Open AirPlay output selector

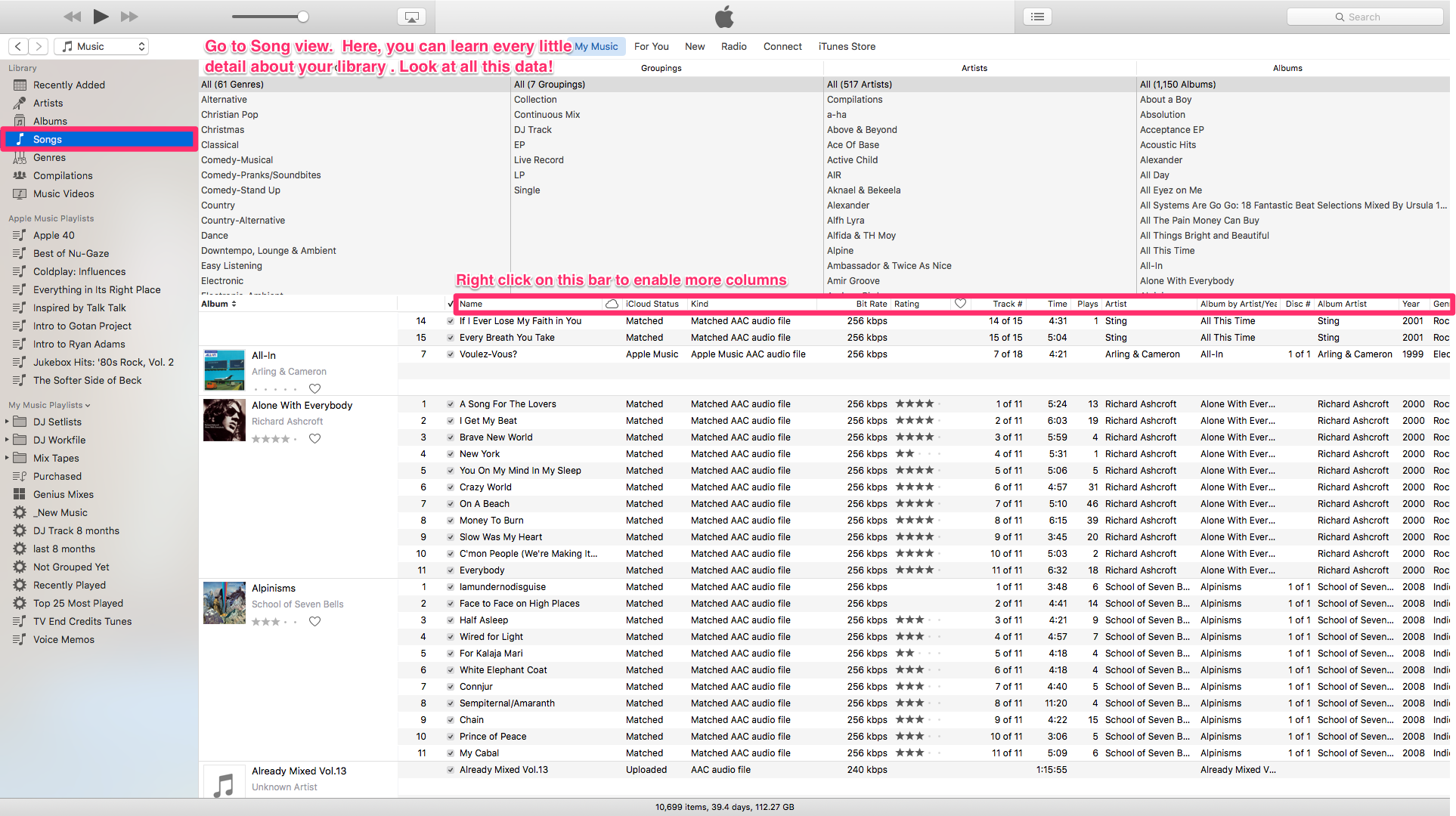pos(411,17)
